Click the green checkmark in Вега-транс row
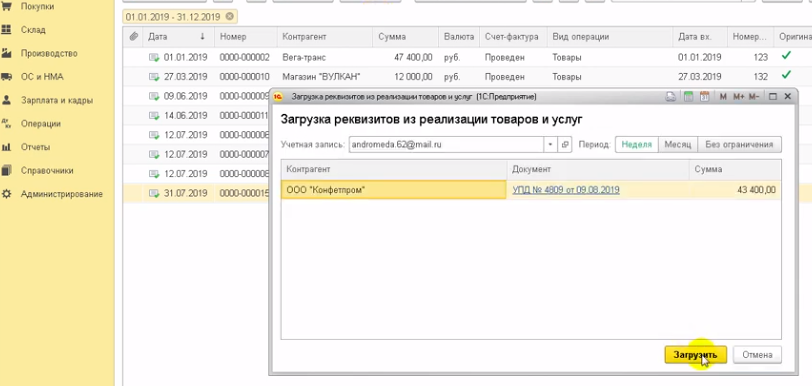 787,55
